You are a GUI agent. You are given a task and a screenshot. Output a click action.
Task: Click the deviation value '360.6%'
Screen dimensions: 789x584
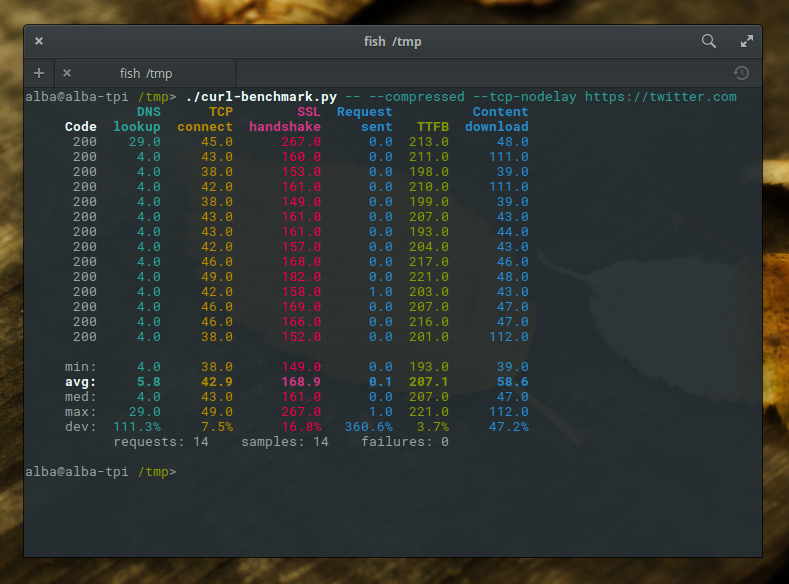click(368, 427)
